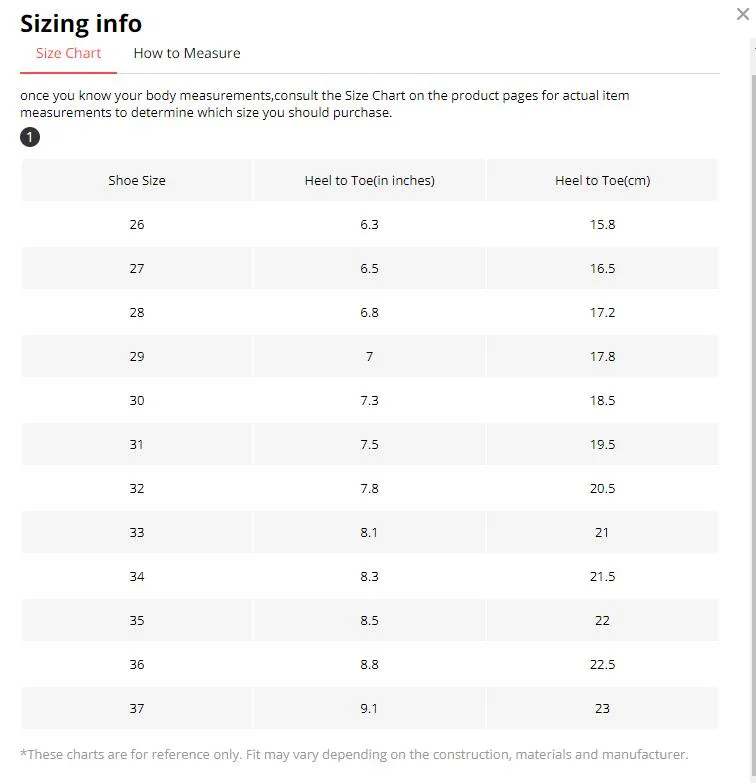Click the 9.1 inches value

tap(370, 708)
